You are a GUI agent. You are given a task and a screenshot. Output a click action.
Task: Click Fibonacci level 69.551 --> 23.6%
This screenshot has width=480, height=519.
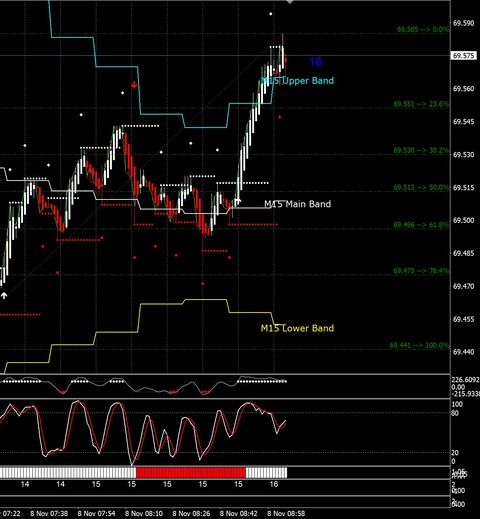coord(421,104)
